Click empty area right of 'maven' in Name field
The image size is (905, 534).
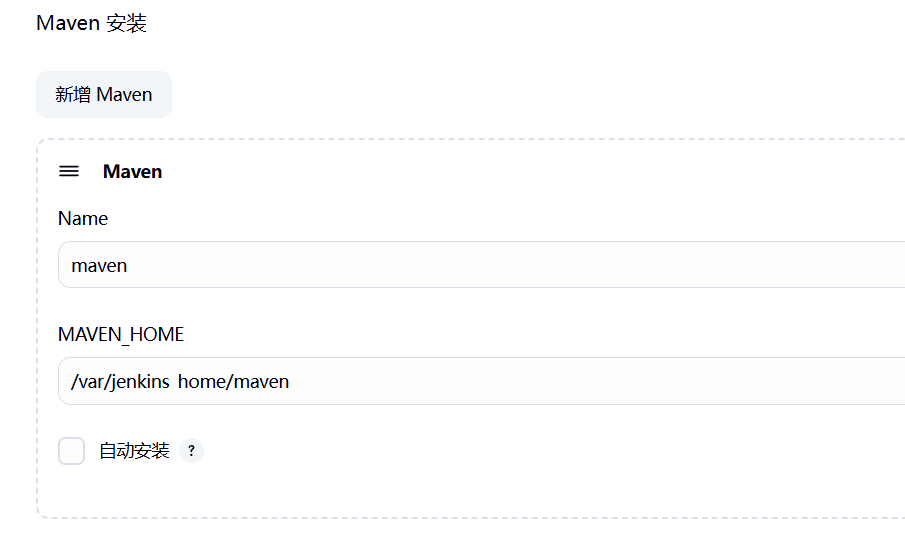tap(500, 265)
